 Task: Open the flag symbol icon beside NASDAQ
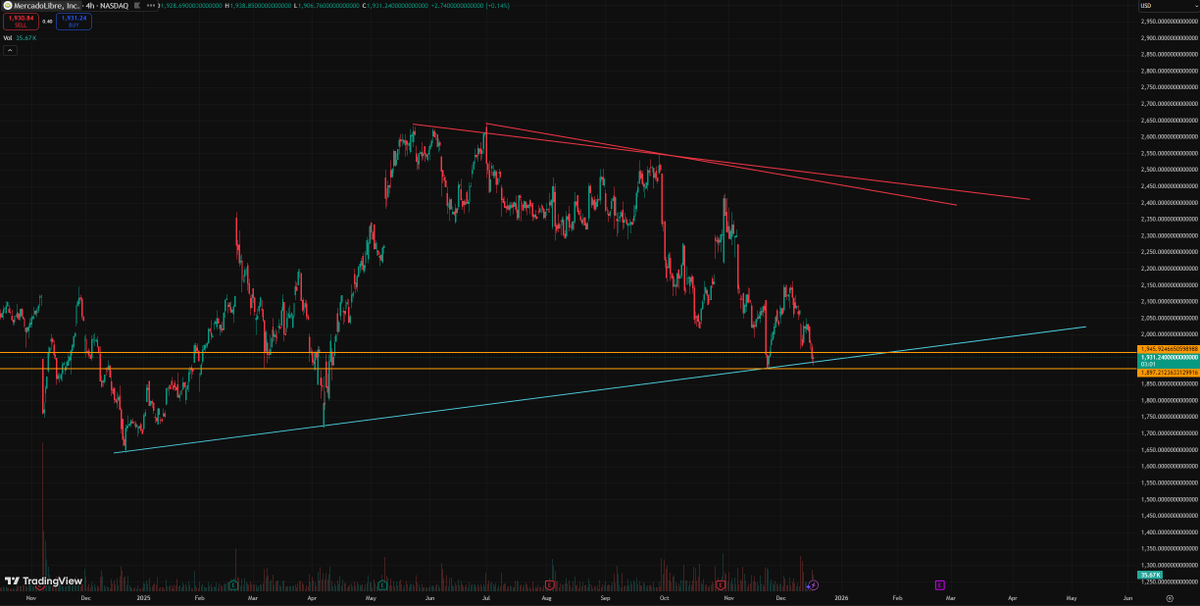point(137,6)
